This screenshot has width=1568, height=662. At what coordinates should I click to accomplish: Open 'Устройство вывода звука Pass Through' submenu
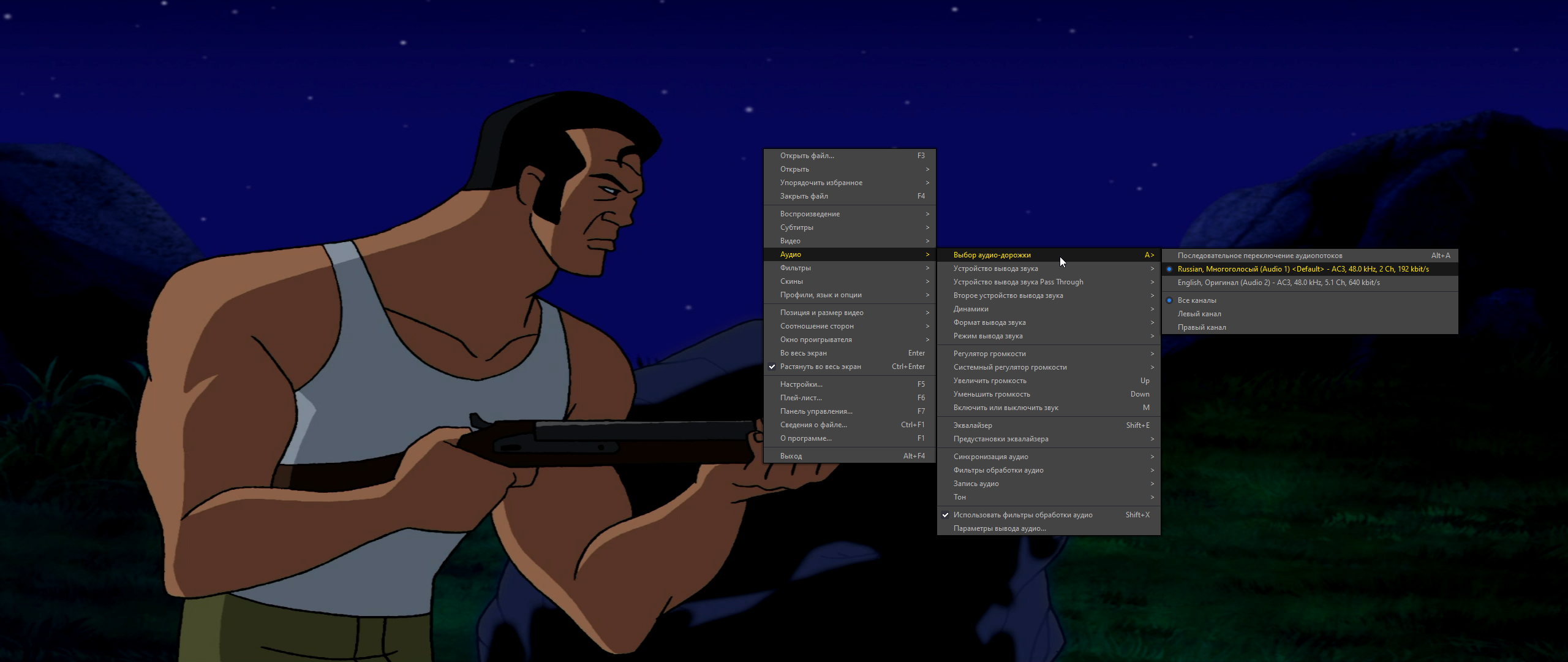(x=1049, y=282)
